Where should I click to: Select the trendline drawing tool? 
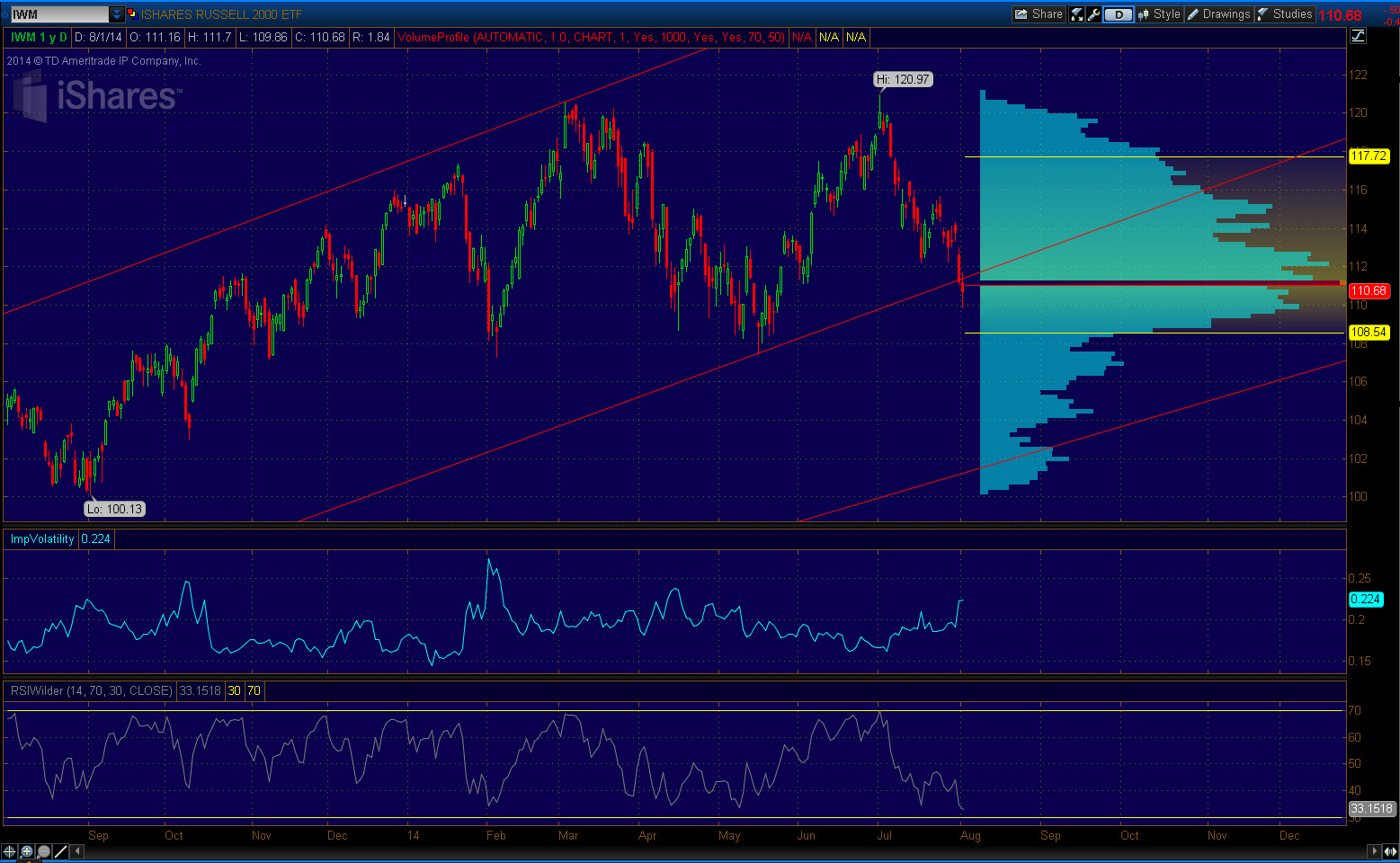pos(61,851)
